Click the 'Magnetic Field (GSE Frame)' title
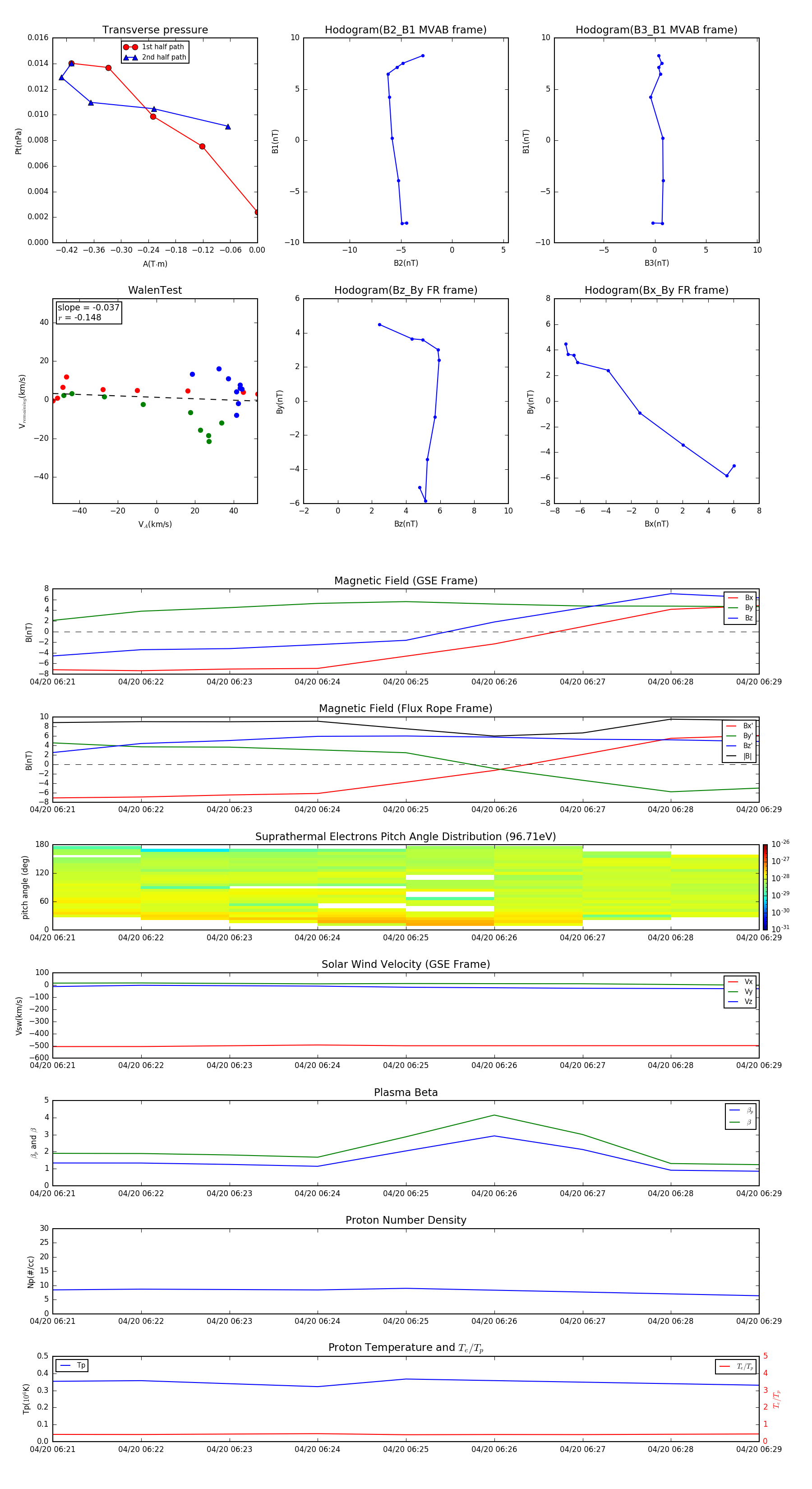Image resolution: width=812 pixels, height=1489 pixels. tap(406, 581)
